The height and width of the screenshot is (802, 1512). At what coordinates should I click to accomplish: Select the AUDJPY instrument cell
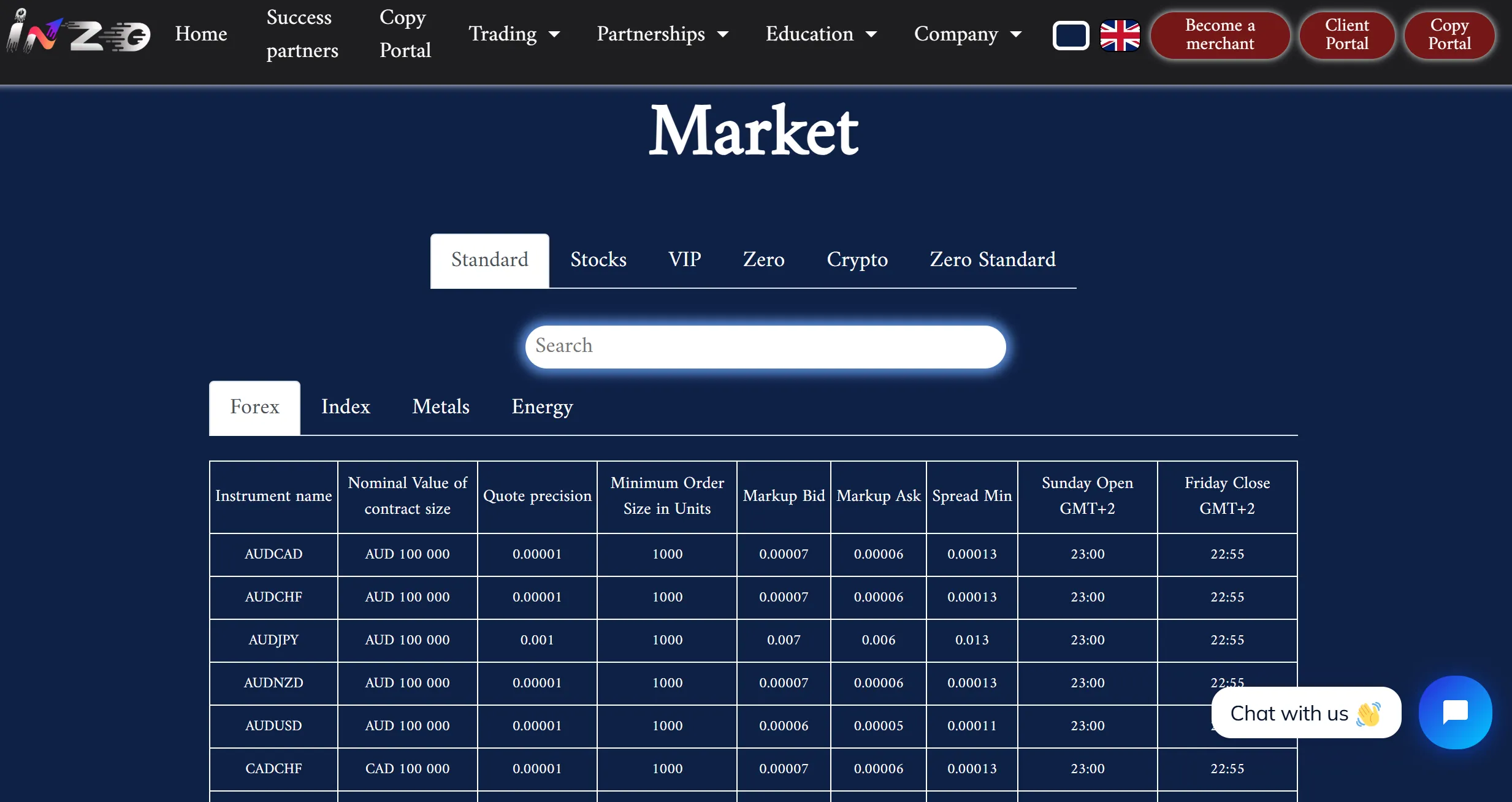[273, 640]
